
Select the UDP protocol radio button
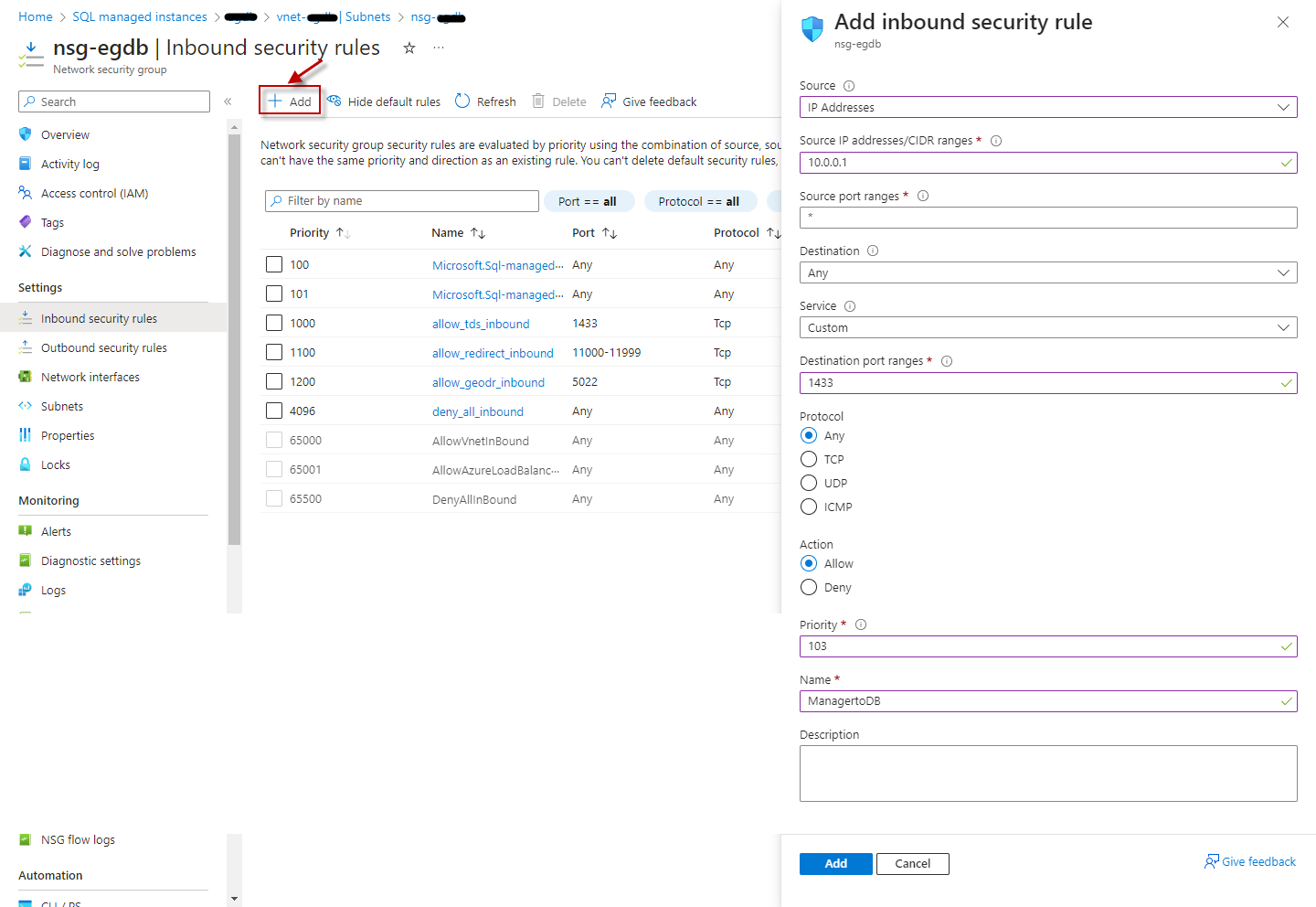809,483
